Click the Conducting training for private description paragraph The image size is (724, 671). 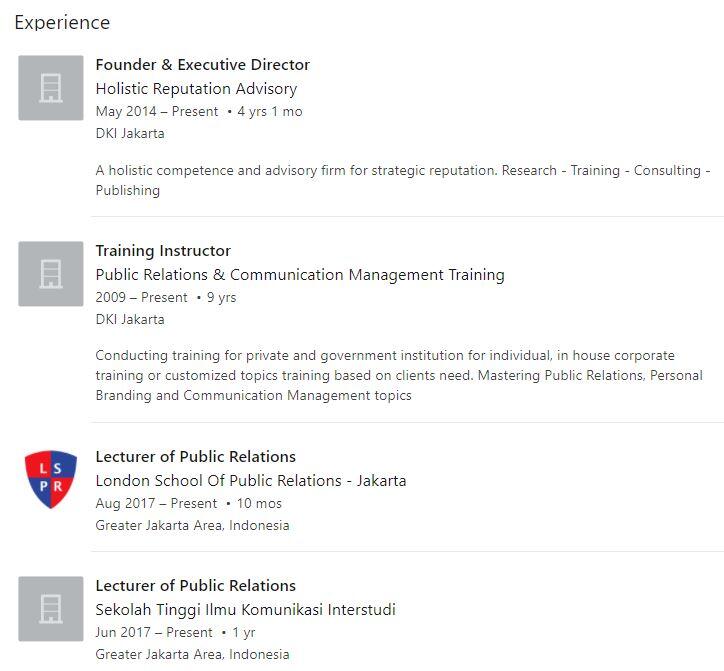pos(399,375)
